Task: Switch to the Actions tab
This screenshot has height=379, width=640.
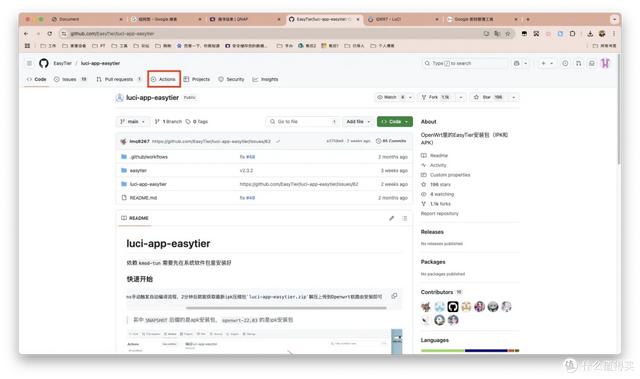Action: pos(164,79)
